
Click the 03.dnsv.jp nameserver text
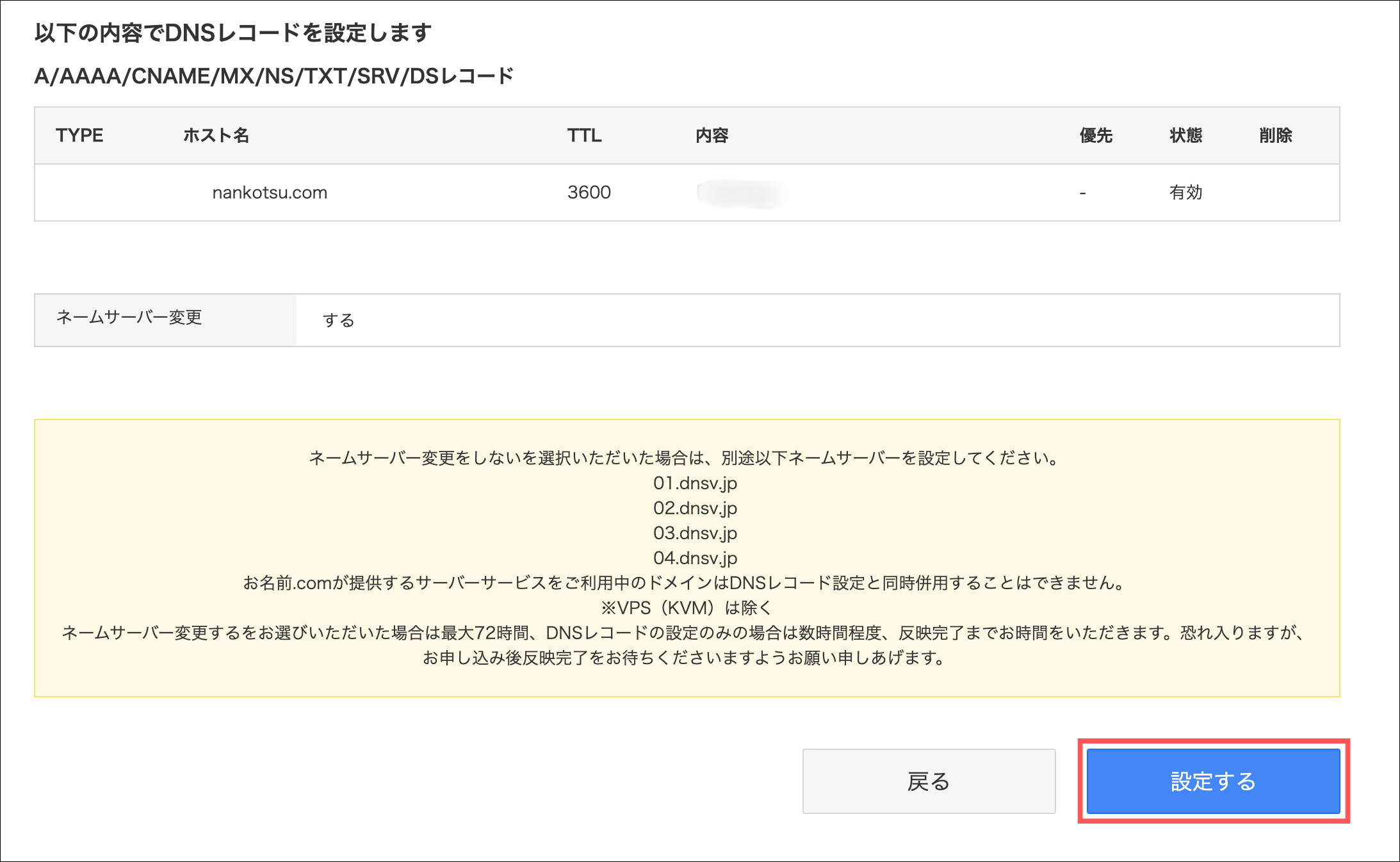(695, 533)
